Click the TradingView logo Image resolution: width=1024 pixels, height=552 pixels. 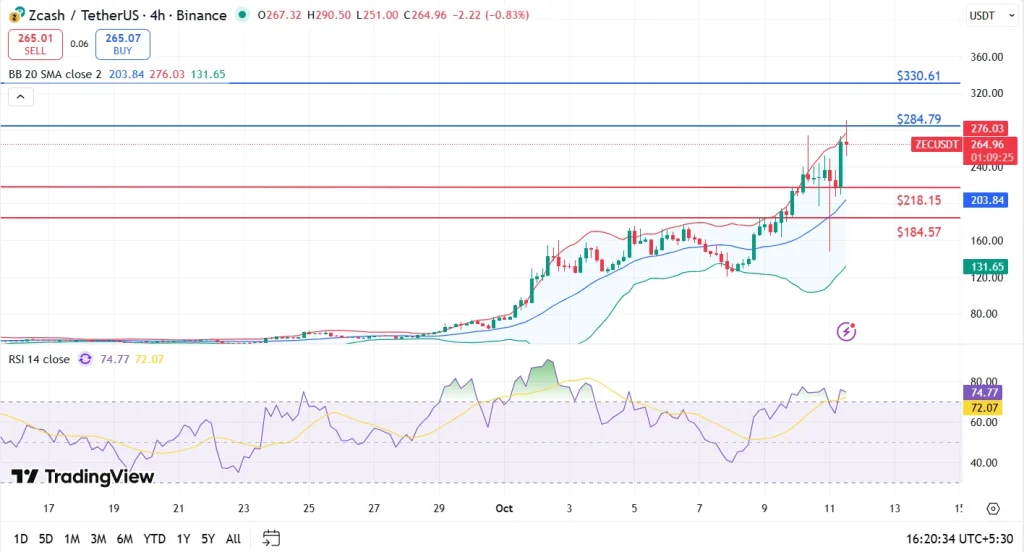point(83,477)
